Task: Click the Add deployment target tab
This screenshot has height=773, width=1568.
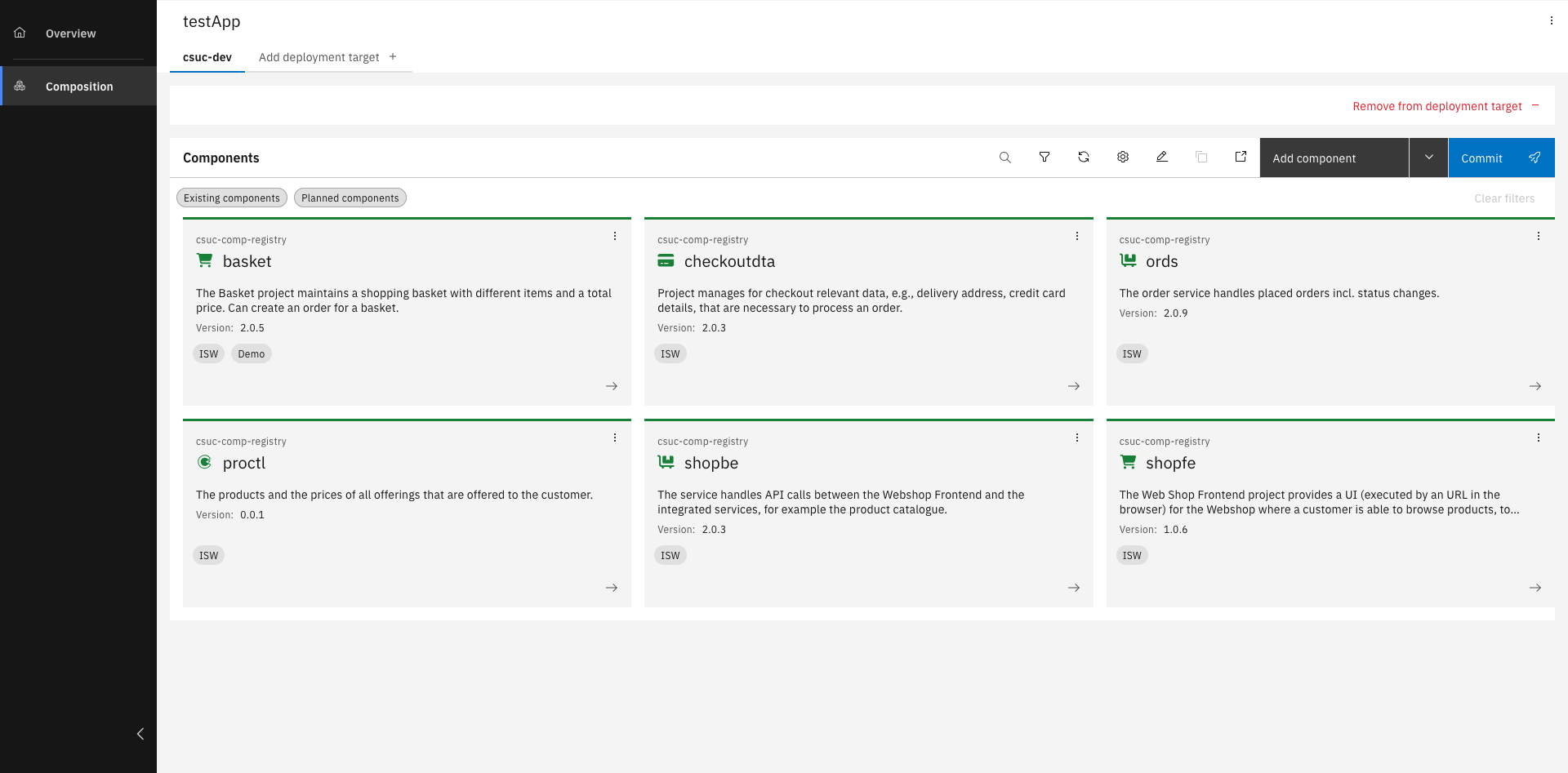Action: coord(319,57)
